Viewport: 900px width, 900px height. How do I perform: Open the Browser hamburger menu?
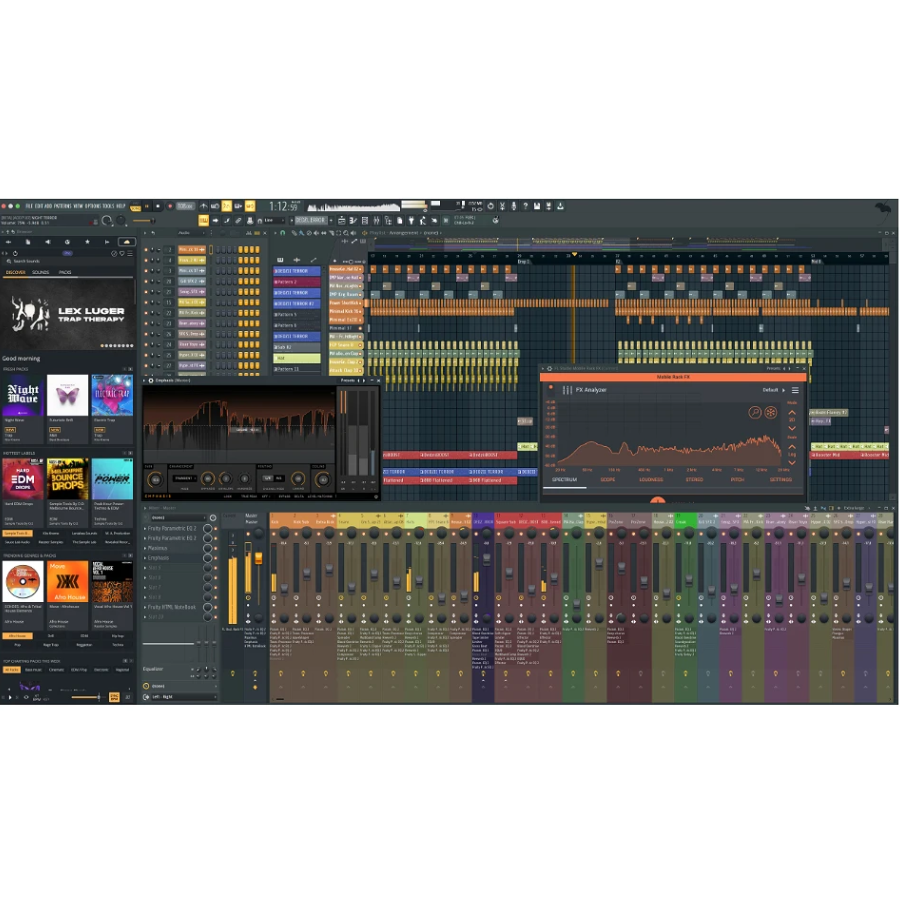[130, 253]
